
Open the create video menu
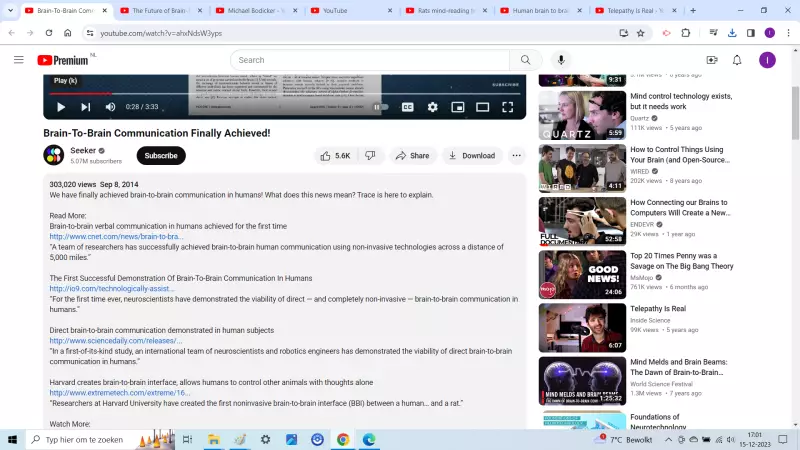(712, 60)
